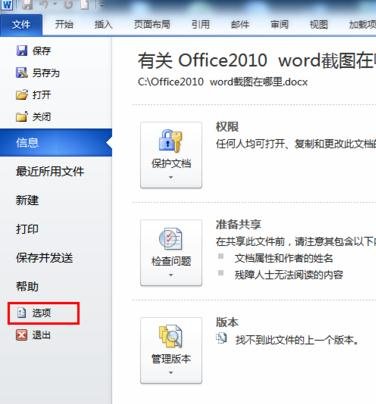Viewport: 376px width, 404px height.
Task: Select Print (打印) in the sidebar
Action: click(x=27, y=229)
